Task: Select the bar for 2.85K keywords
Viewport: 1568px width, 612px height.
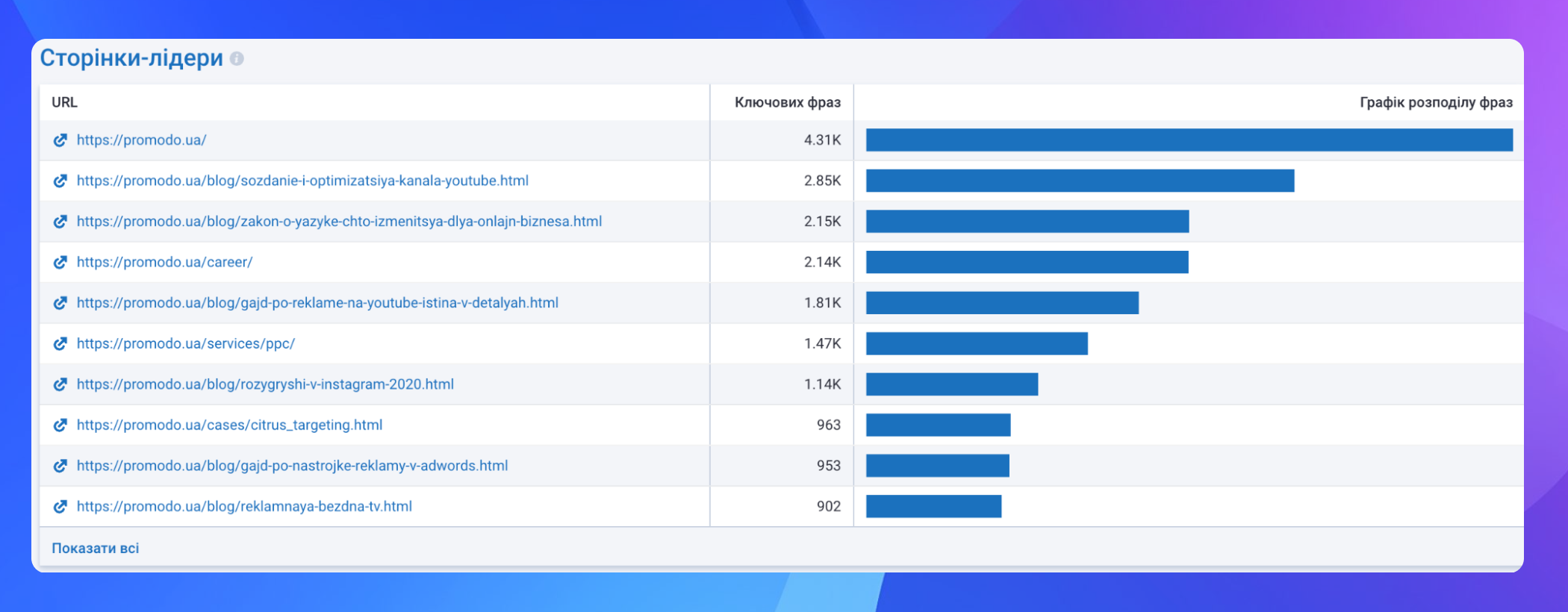Action: [x=1080, y=181]
